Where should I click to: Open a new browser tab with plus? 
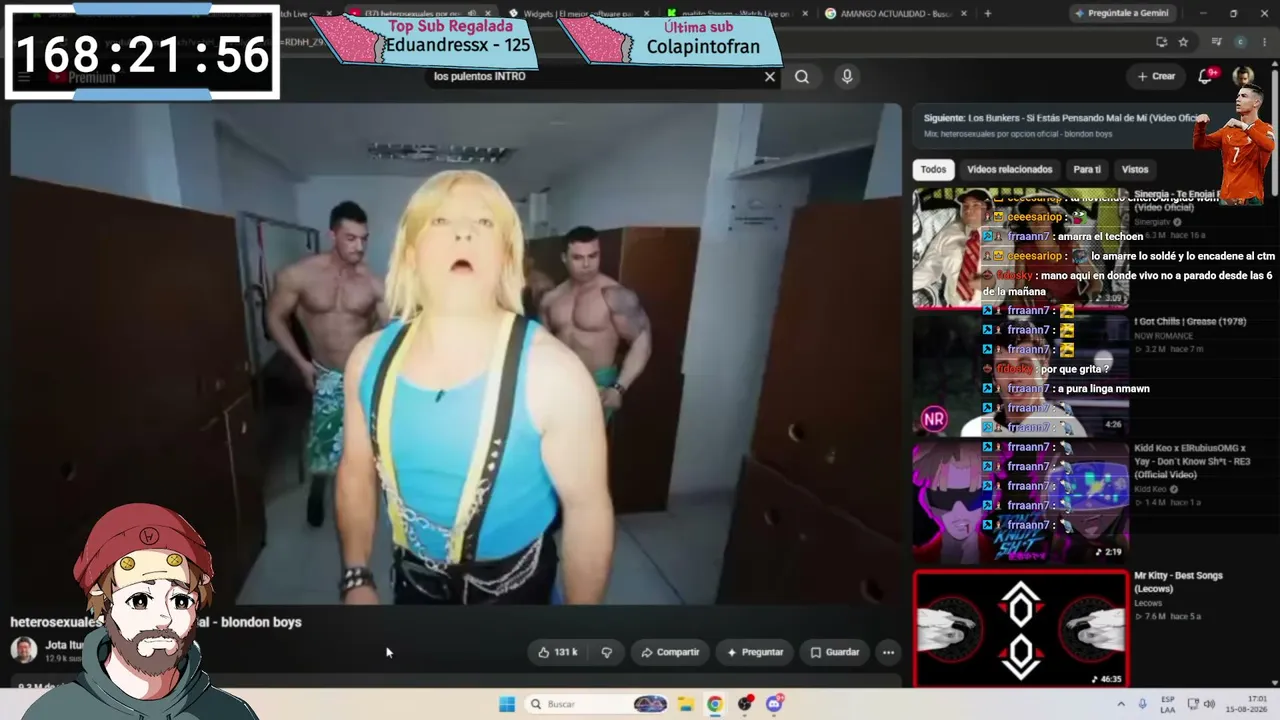pos(988,13)
